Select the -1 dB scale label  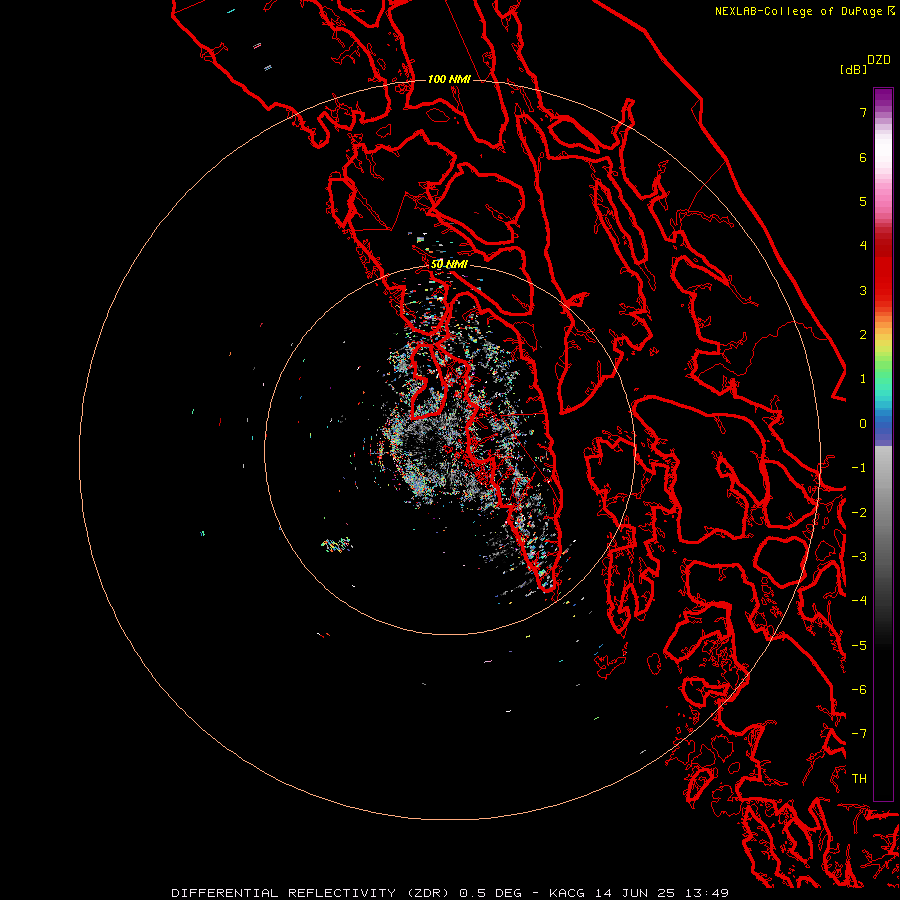coord(859,468)
